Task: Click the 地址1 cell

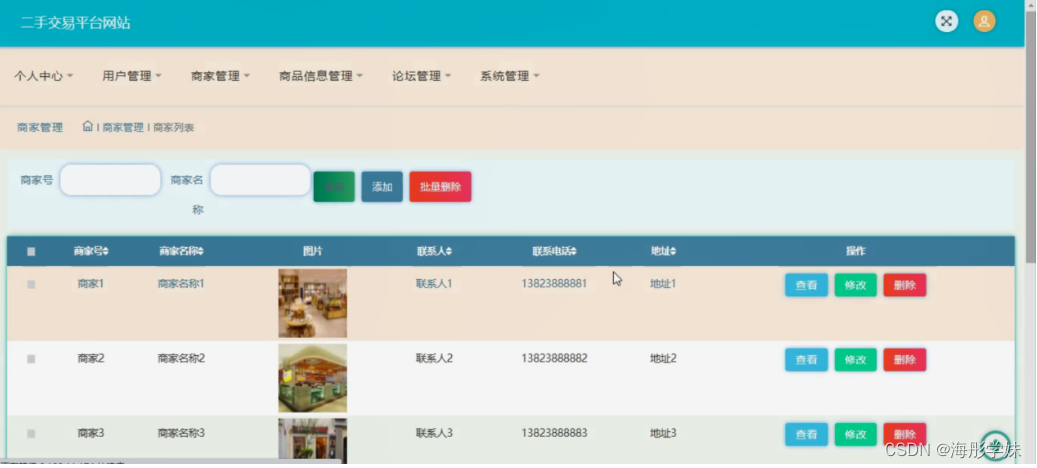Action: coord(663,284)
